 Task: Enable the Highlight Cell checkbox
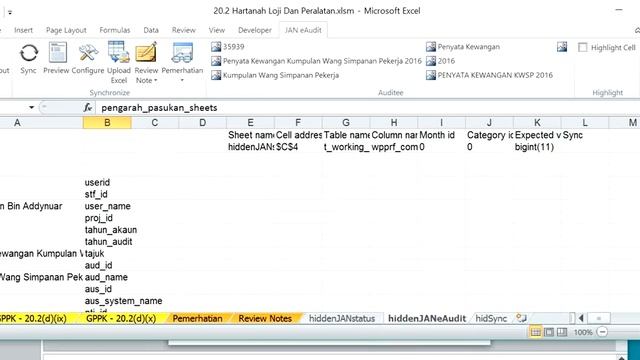[x=582, y=47]
